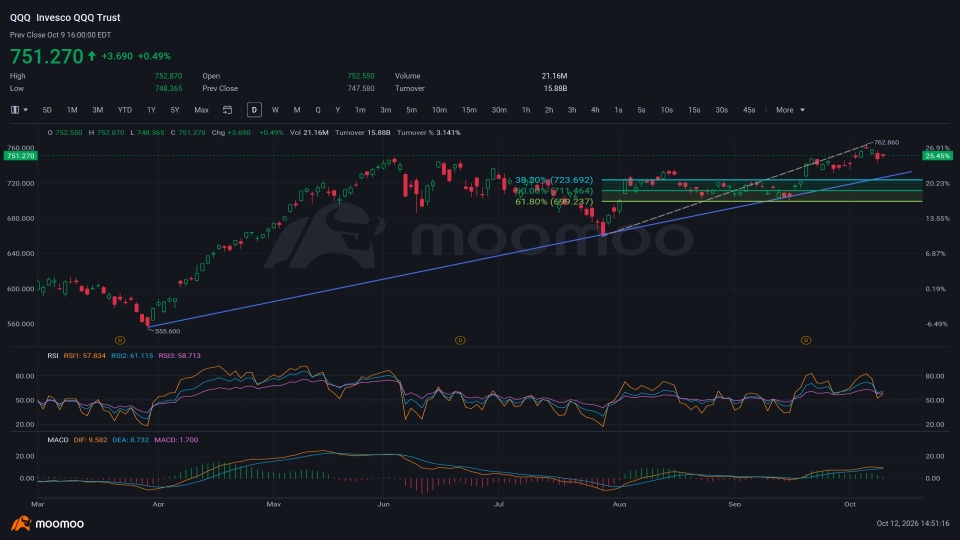The image size is (960, 540).
Task: Switch to 15s interval
Action: 694,110
